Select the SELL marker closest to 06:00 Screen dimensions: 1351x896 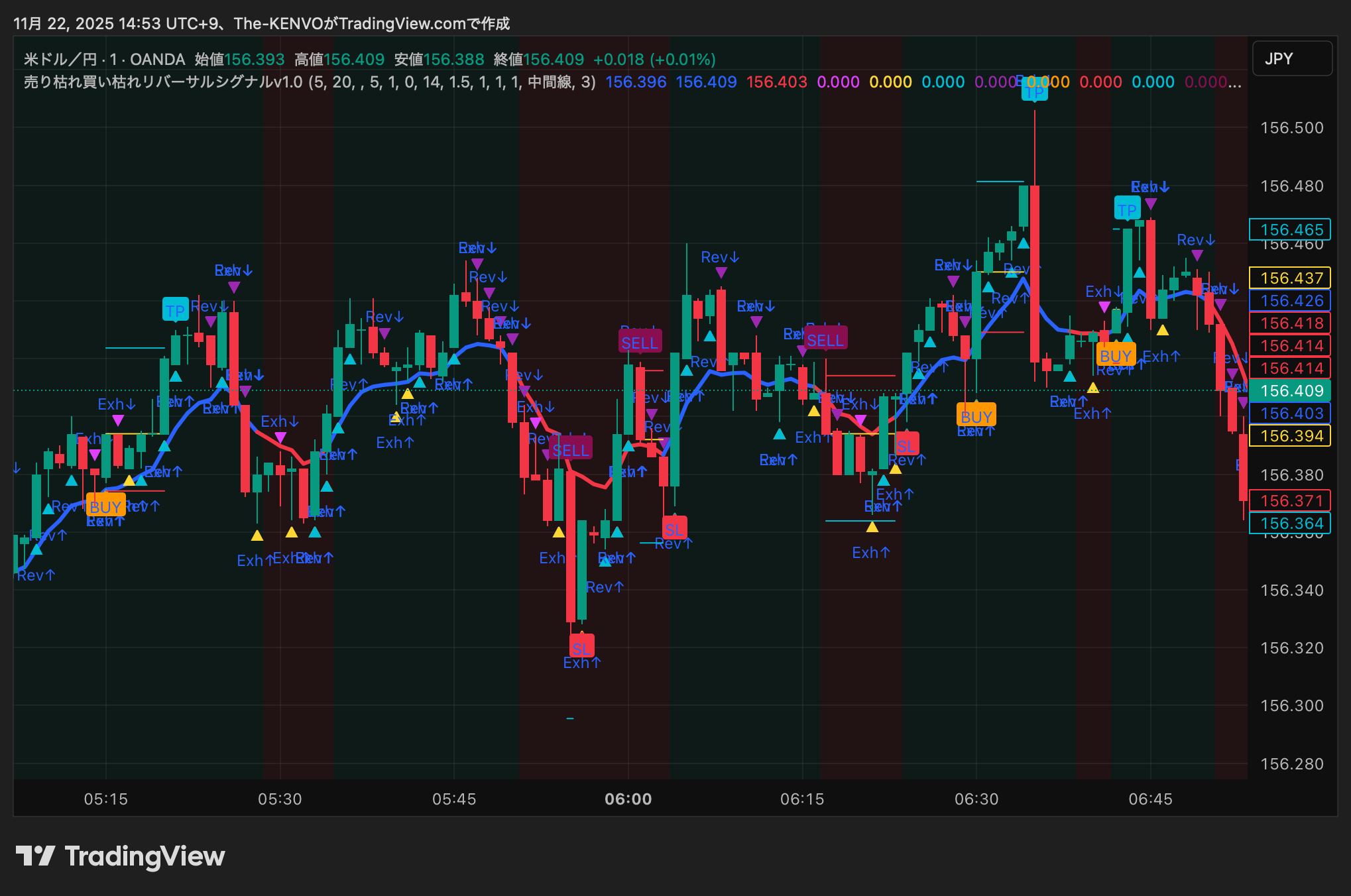pyautogui.click(x=640, y=343)
